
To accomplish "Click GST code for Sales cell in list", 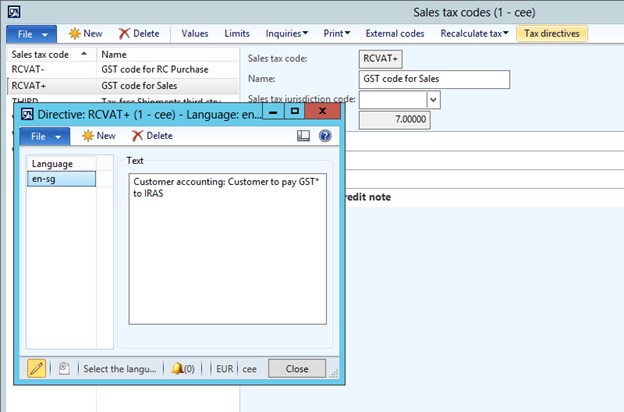I will 139,86.
